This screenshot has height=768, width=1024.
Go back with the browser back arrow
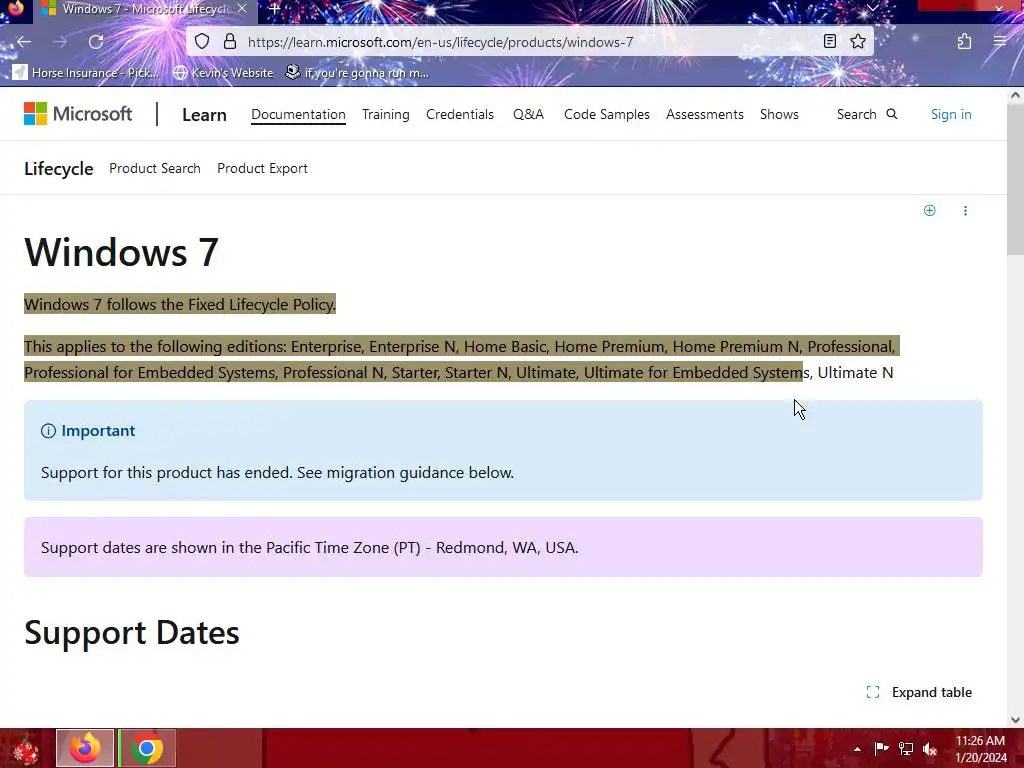click(24, 42)
